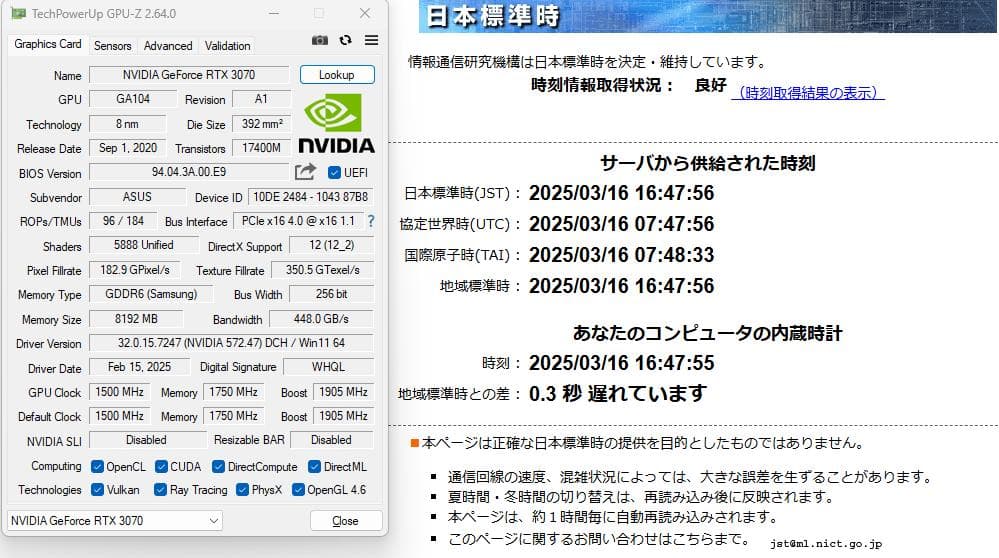Click the Driver Date value Feb 15, 2025
999x558 pixels.
tap(140, 367)
